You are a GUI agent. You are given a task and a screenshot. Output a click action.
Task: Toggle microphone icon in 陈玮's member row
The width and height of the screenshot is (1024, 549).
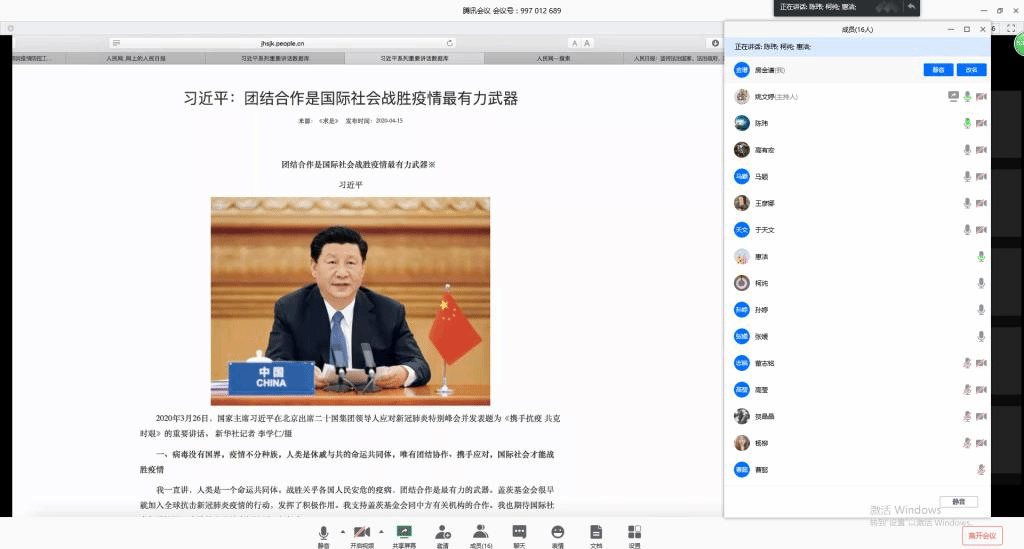(967, 123)
